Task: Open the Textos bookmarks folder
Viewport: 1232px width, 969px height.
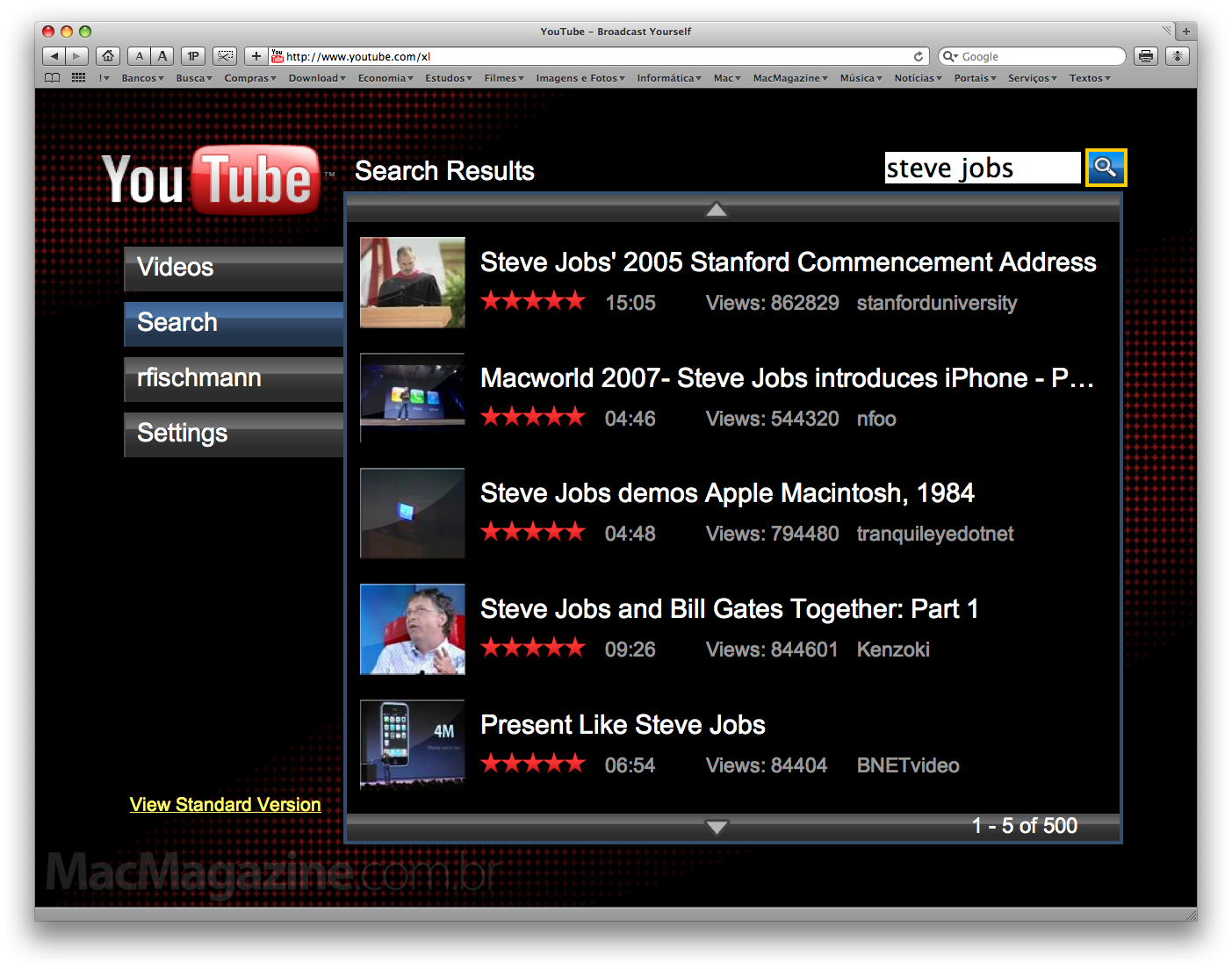Action: click(1090, 78)
